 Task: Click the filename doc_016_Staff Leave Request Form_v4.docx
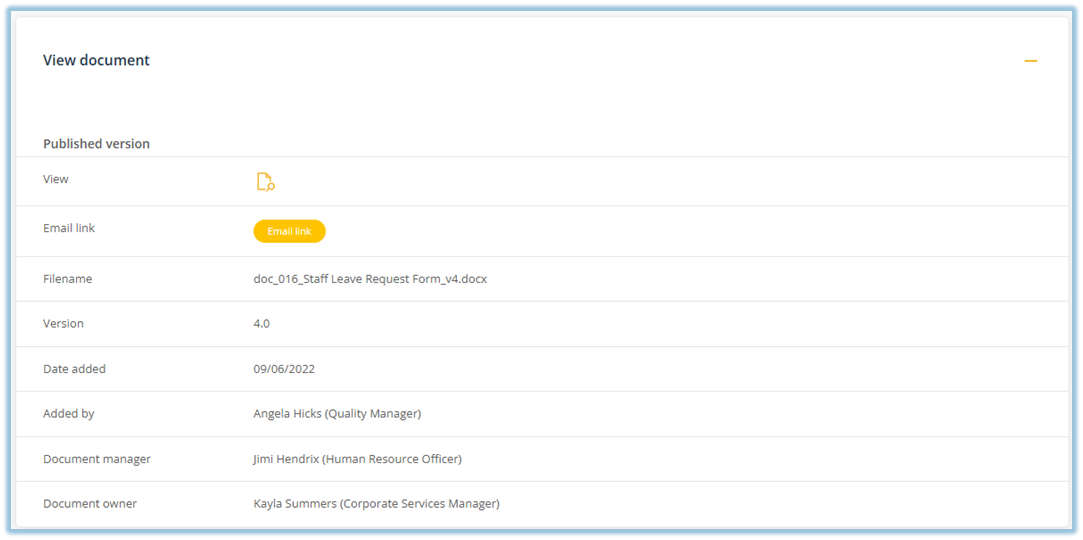tap(370, 279)
